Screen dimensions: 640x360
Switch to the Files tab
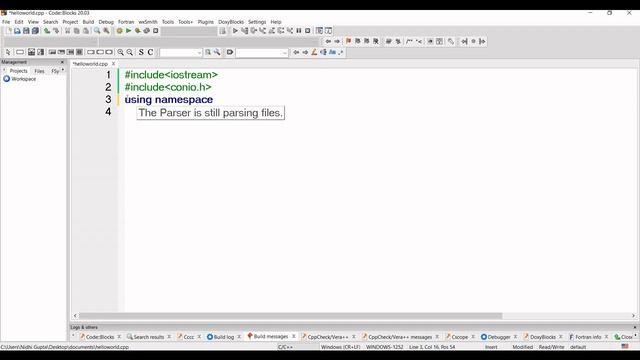point(39,71)
